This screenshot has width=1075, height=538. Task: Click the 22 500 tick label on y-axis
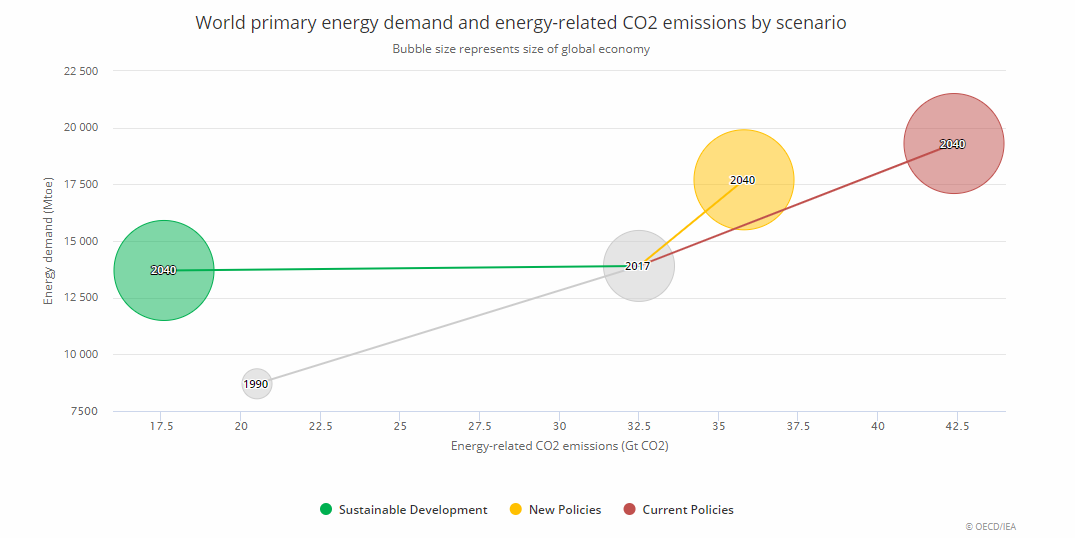(80, 72)
